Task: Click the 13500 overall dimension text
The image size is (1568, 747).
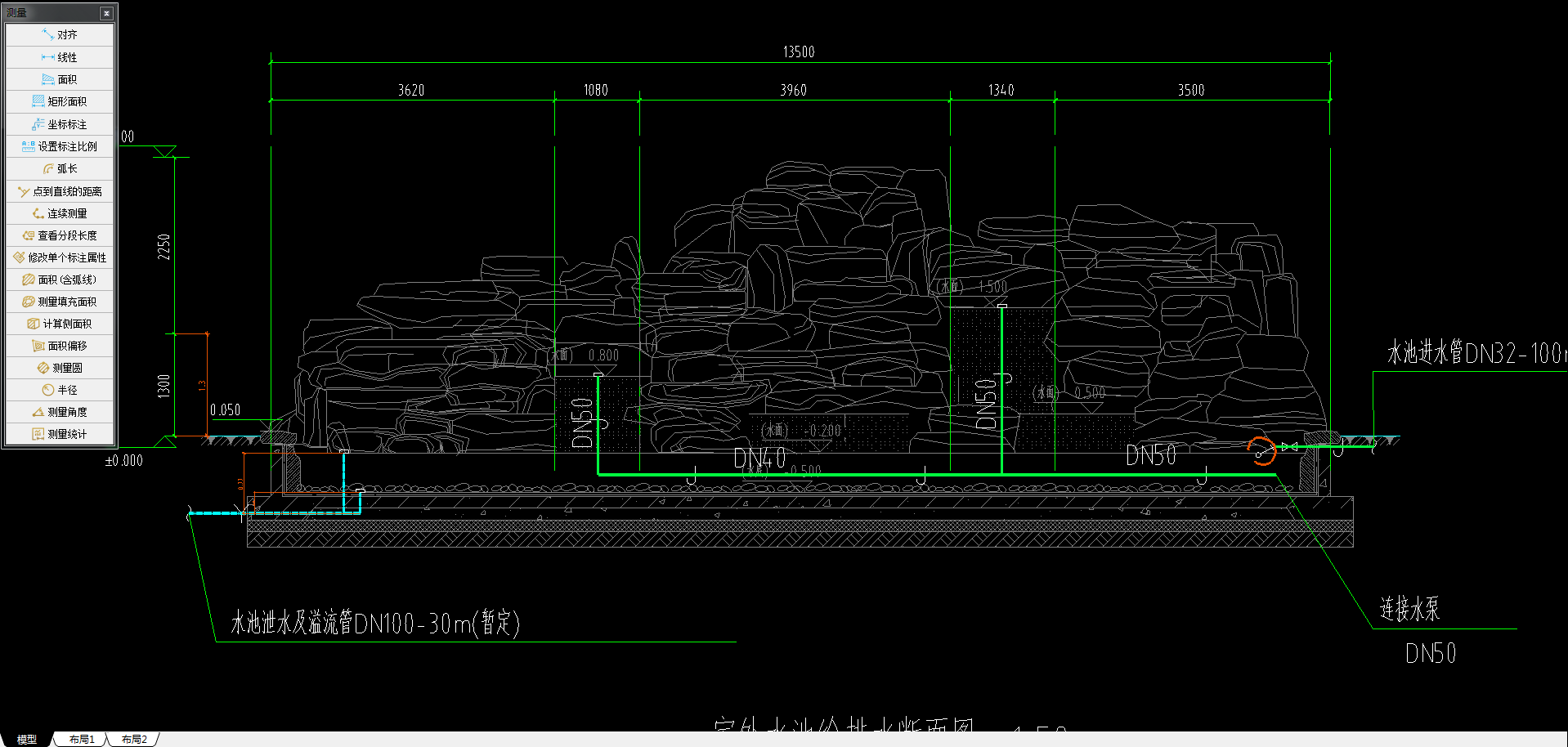Action: coord(799,52)
